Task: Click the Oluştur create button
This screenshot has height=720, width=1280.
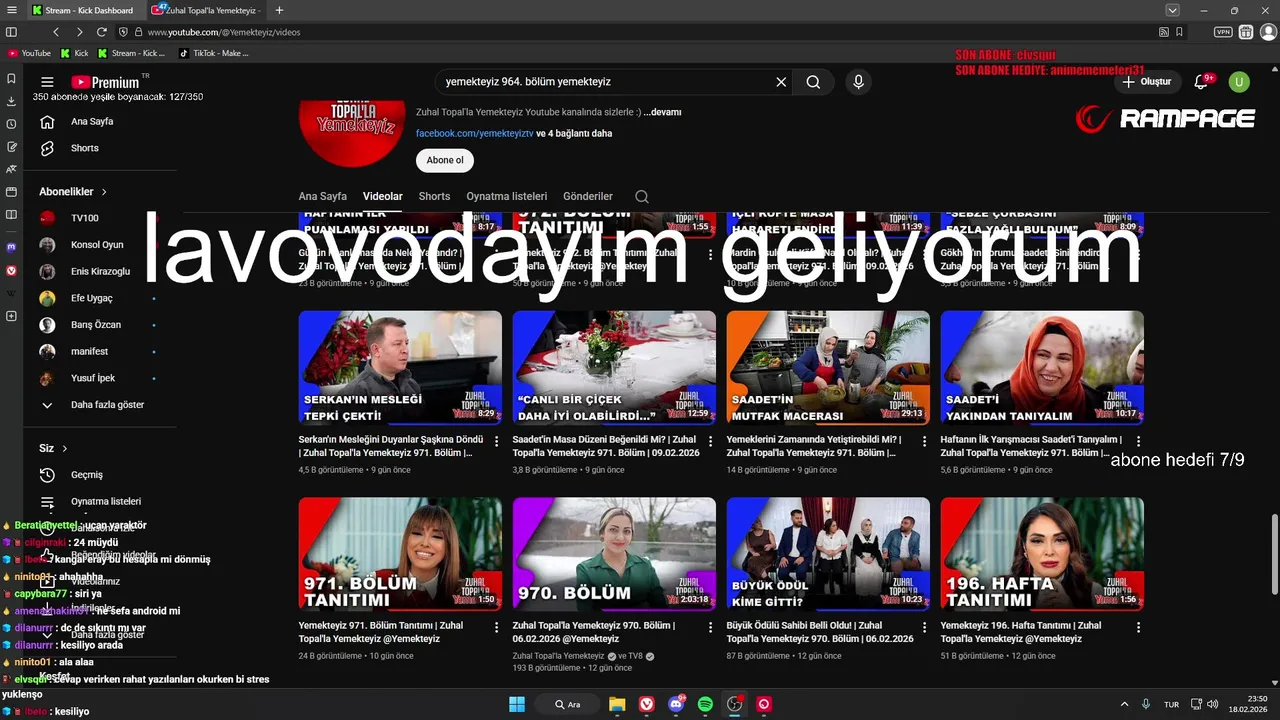Action: (x=1146, y=82)
